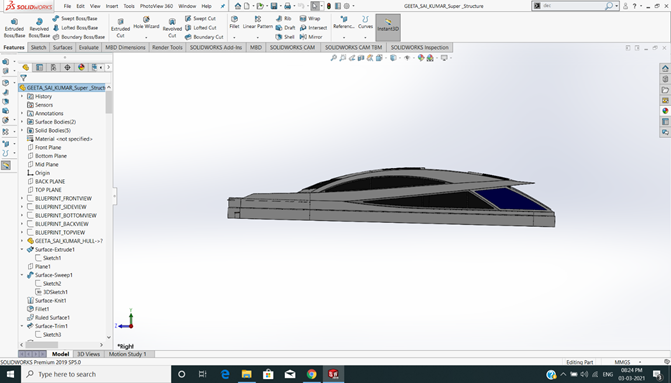The width and height of the screenshot is (671, 383).
Task: Expand the Annotations tree node
Action: pyautogui.click(x=22, y=113)
